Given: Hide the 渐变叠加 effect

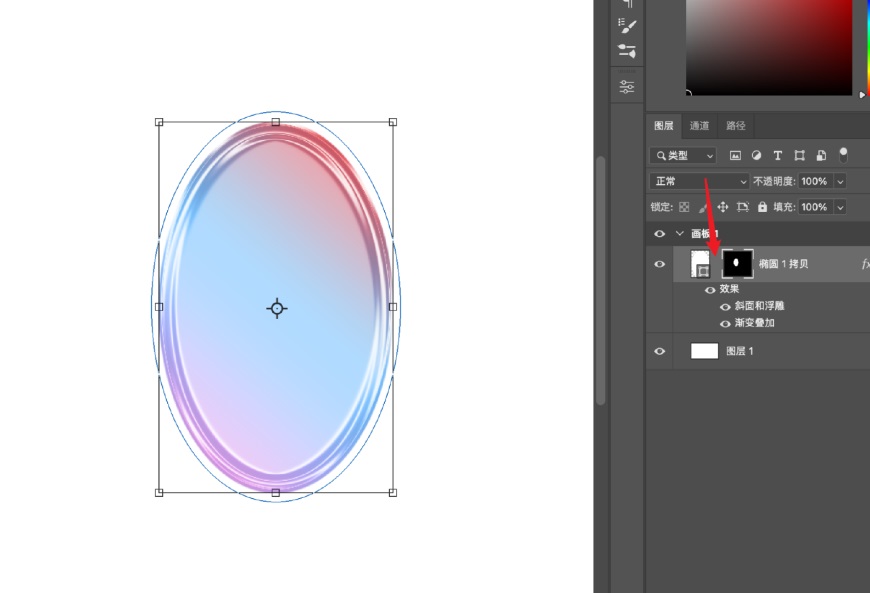Looking at the screenshot, I should pyautogui.click(x=725, y=323).
